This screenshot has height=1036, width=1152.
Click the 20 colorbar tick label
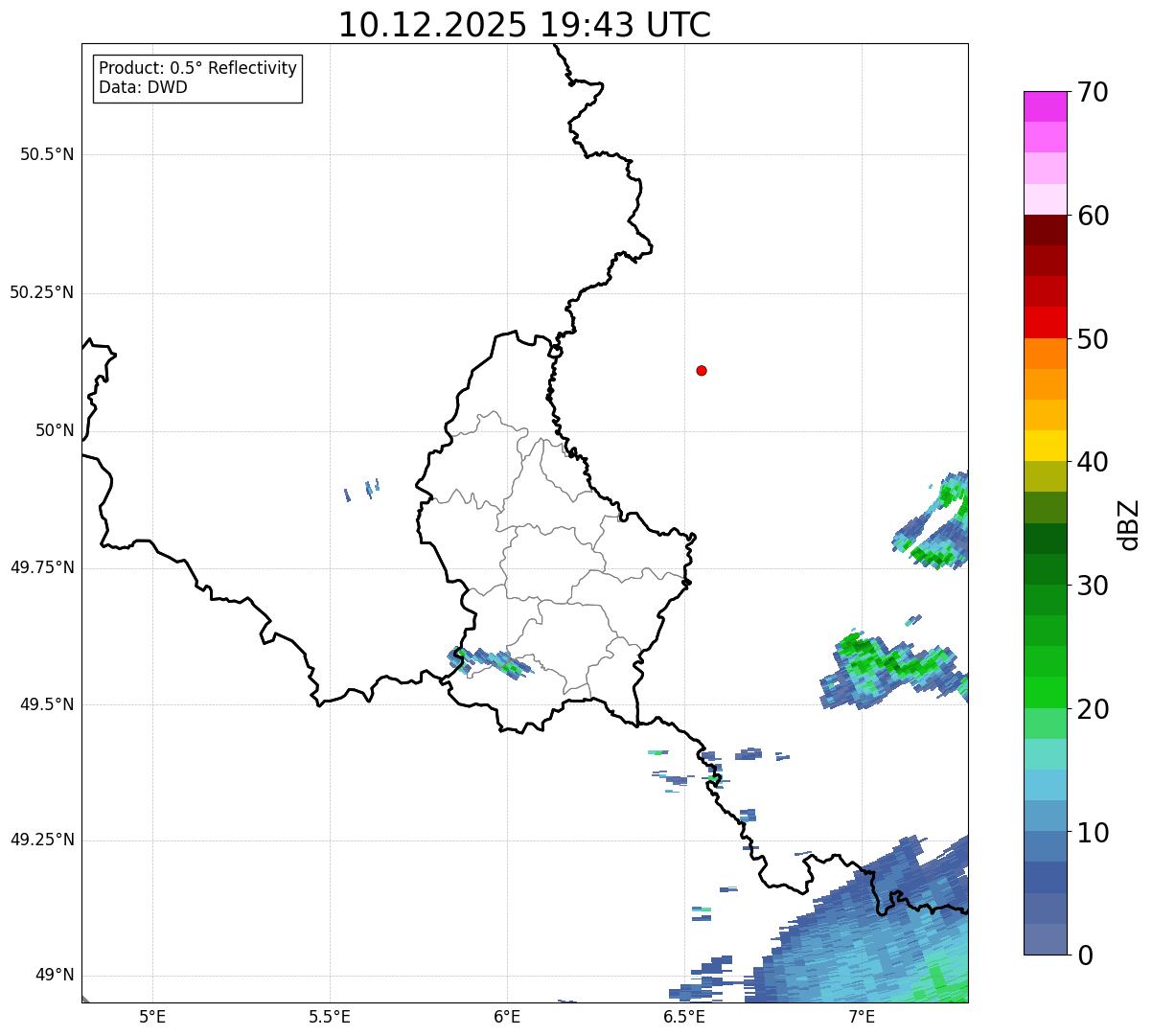tap(1093, 709)
